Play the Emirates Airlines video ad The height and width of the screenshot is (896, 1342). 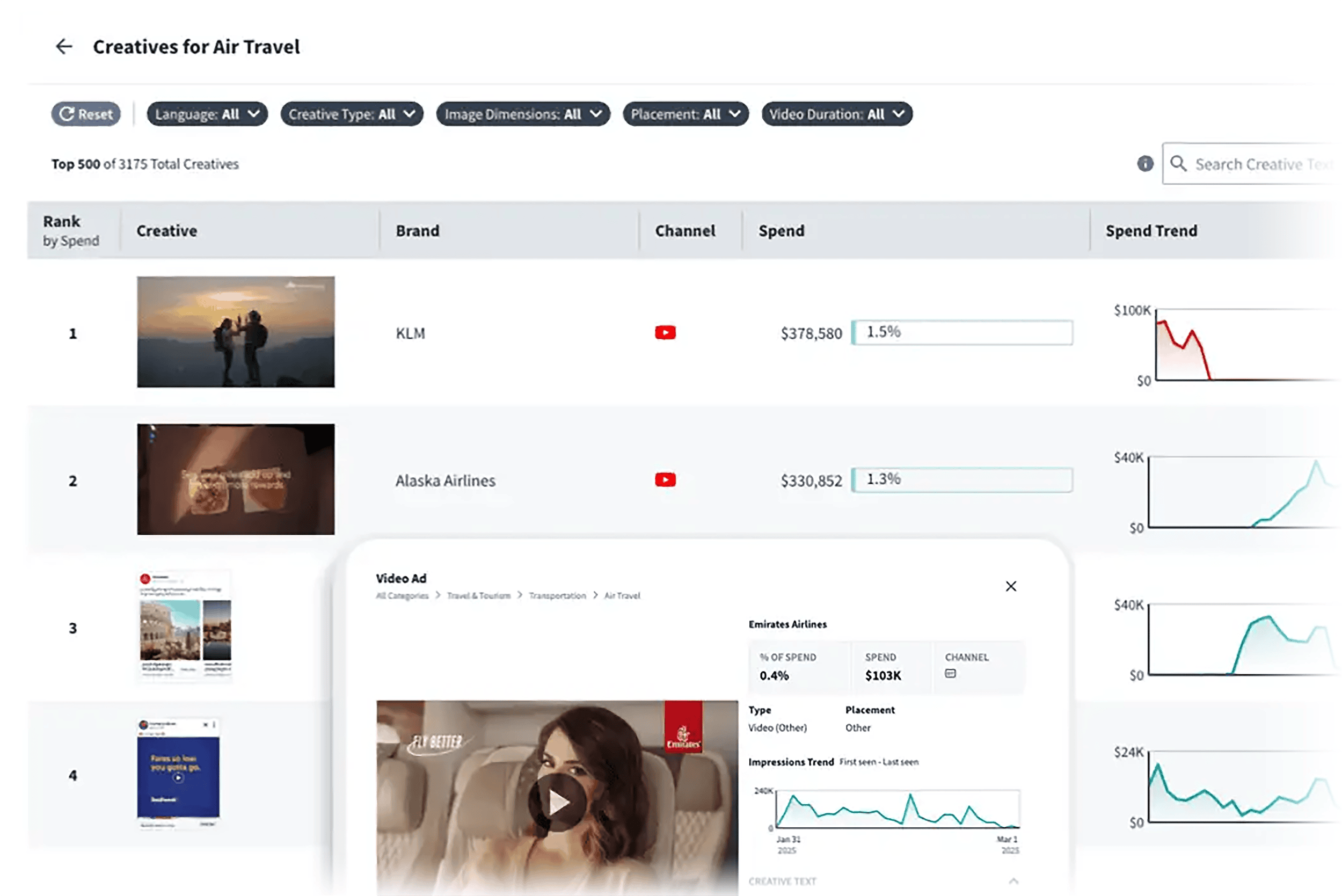tap(557, 802)
